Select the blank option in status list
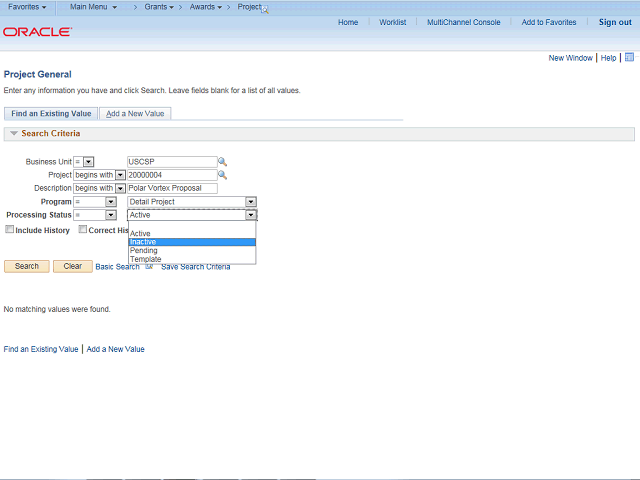 point(192,225)
